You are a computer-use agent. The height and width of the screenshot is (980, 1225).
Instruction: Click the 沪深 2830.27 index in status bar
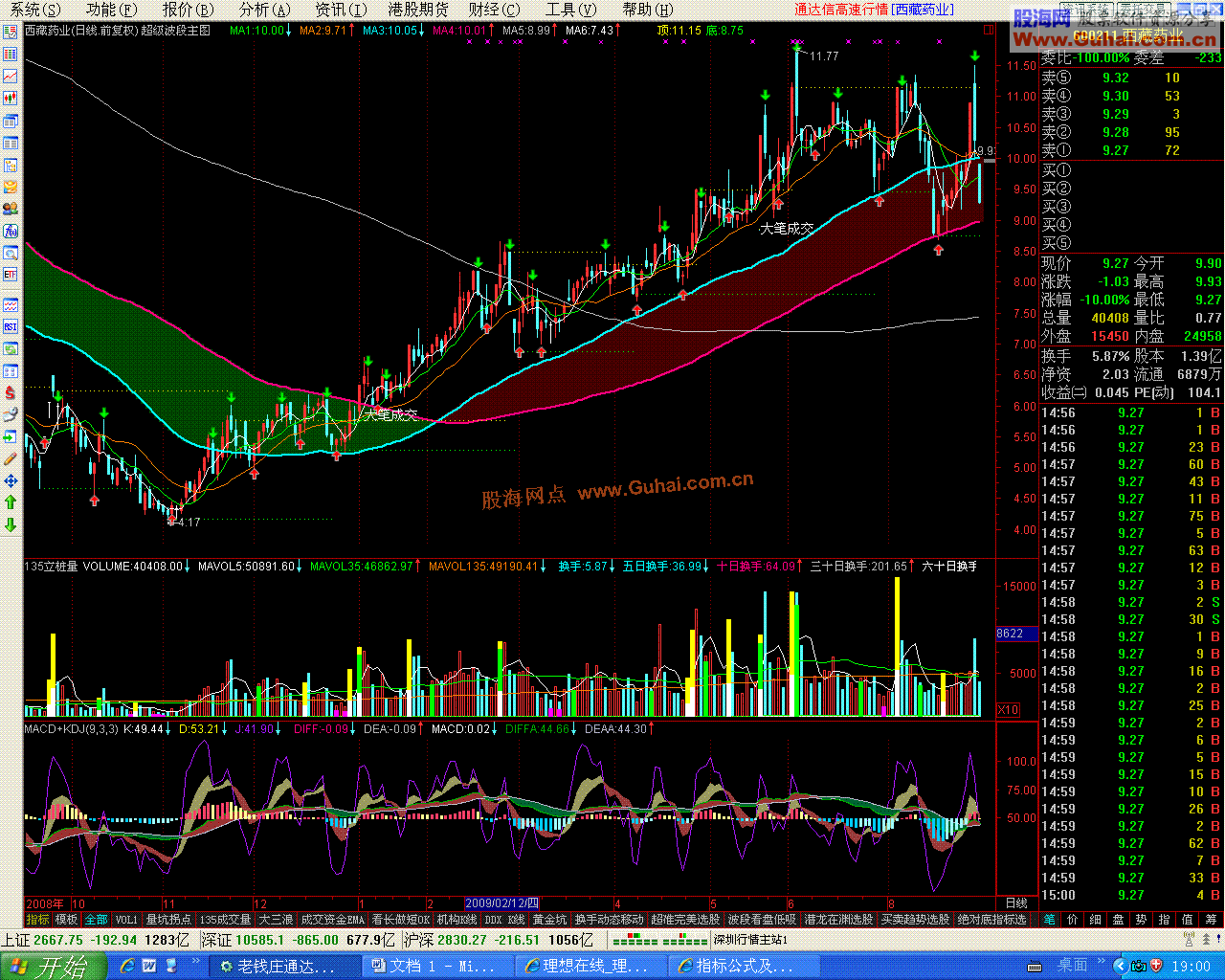(498, 940)
